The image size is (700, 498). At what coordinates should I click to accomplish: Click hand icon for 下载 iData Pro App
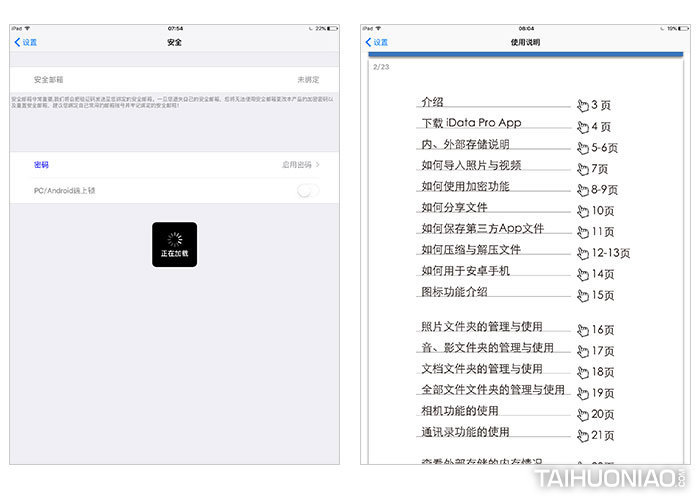(583, 127)
